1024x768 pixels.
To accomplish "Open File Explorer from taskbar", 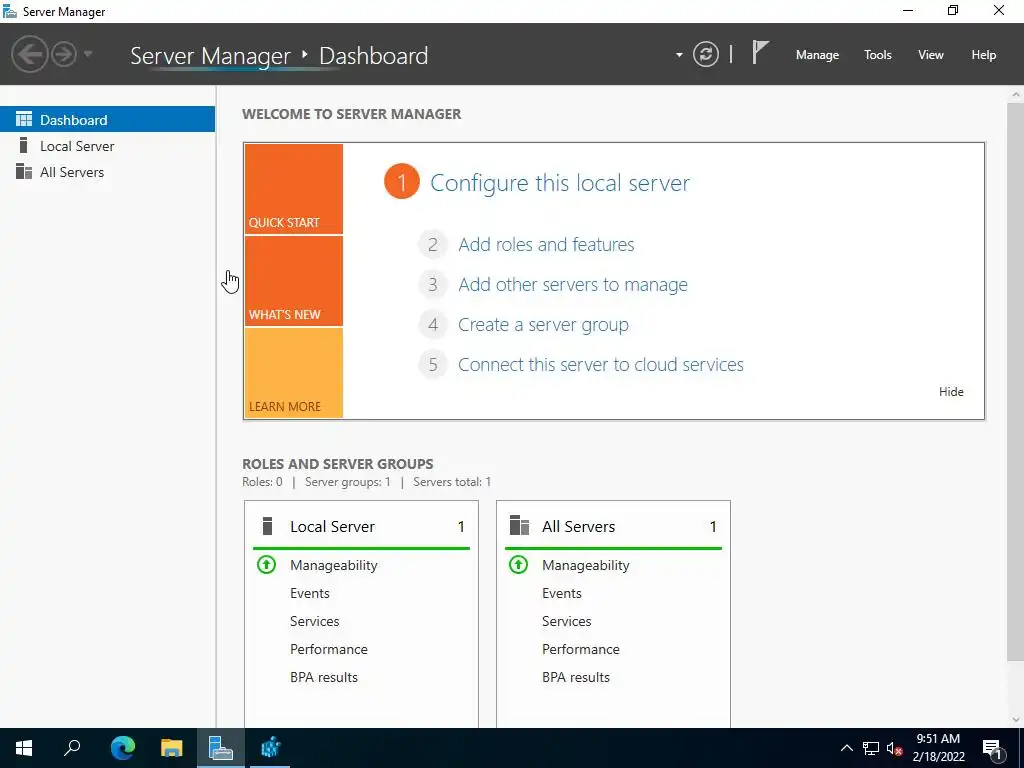I will [172, 748].
